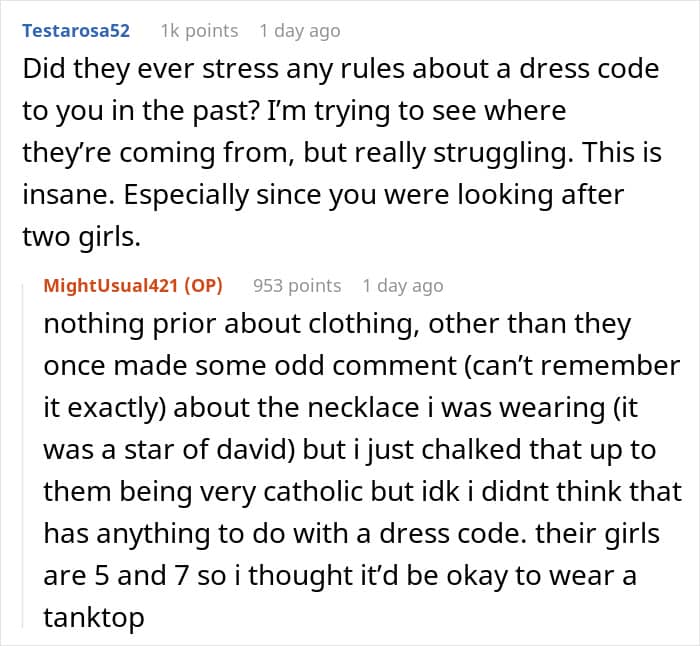
Task: Click the word 'tanktop' at the reply's end
Action: point(94,617)
